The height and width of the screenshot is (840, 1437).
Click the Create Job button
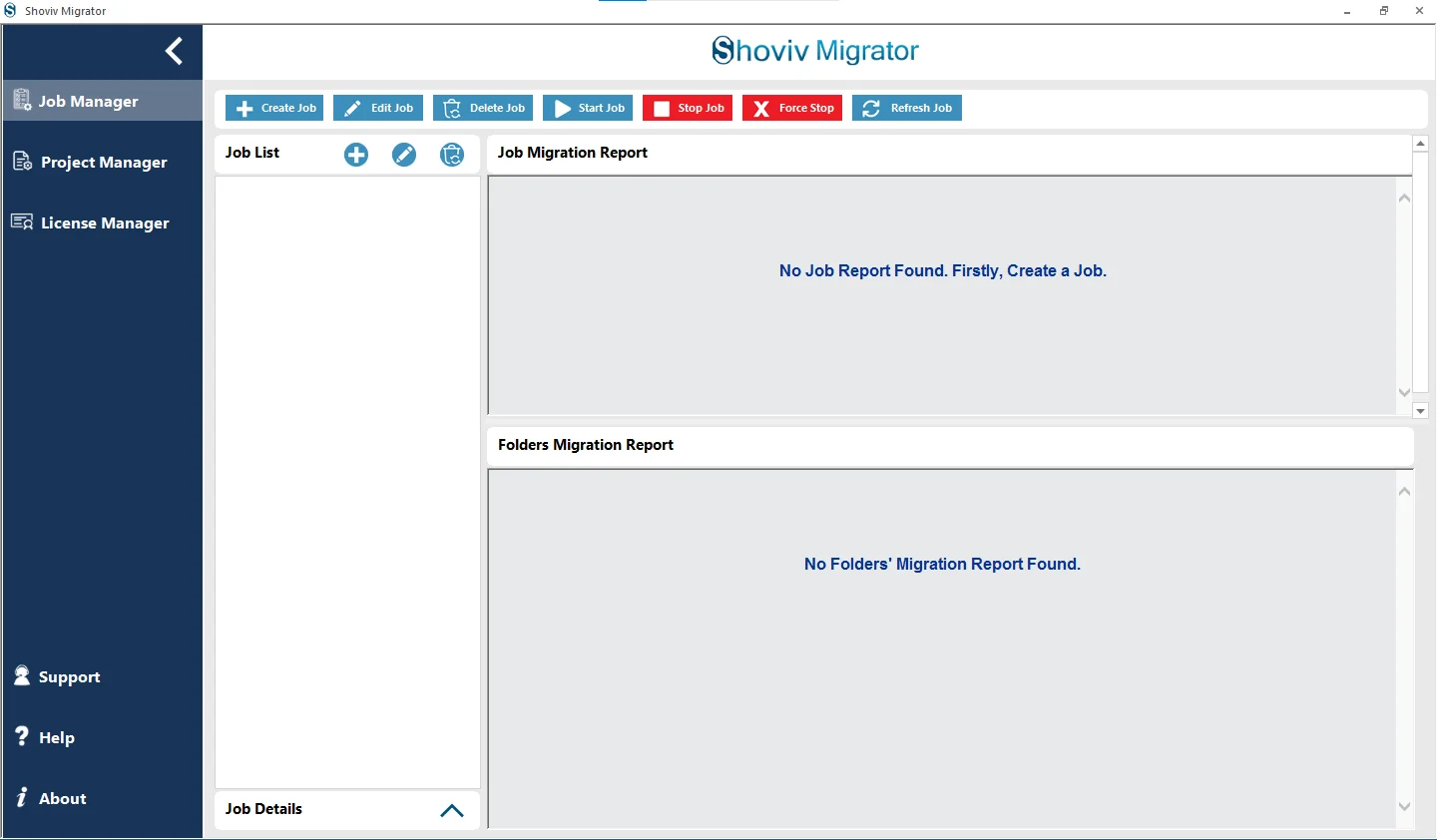coord(274,108)
